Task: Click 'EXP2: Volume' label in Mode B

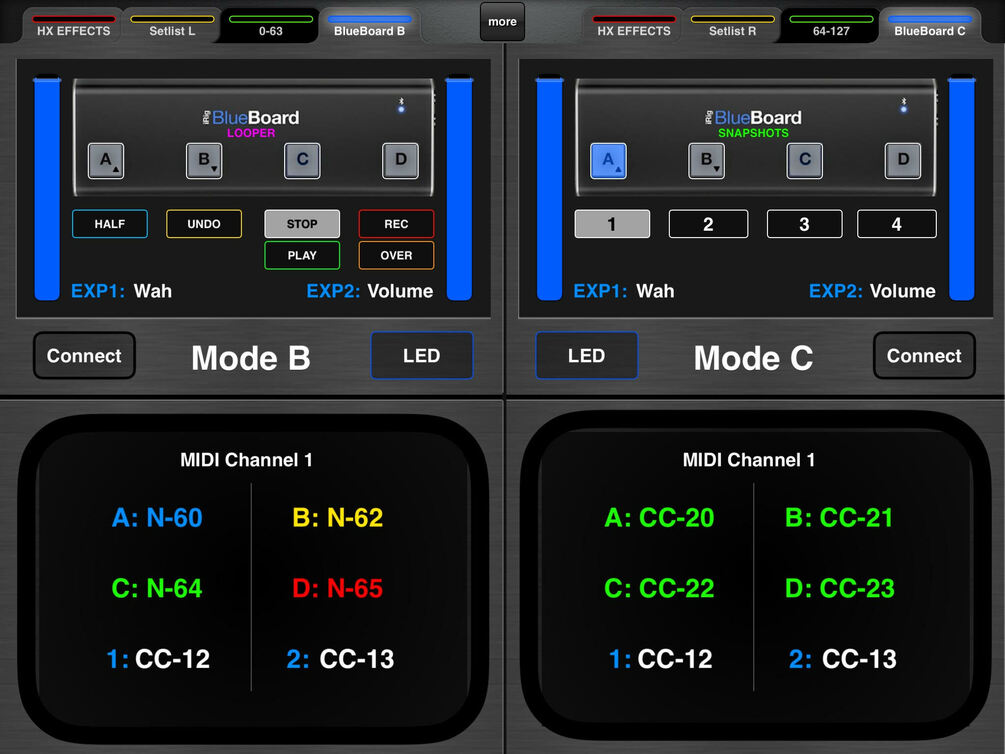Action: point(370,291)
